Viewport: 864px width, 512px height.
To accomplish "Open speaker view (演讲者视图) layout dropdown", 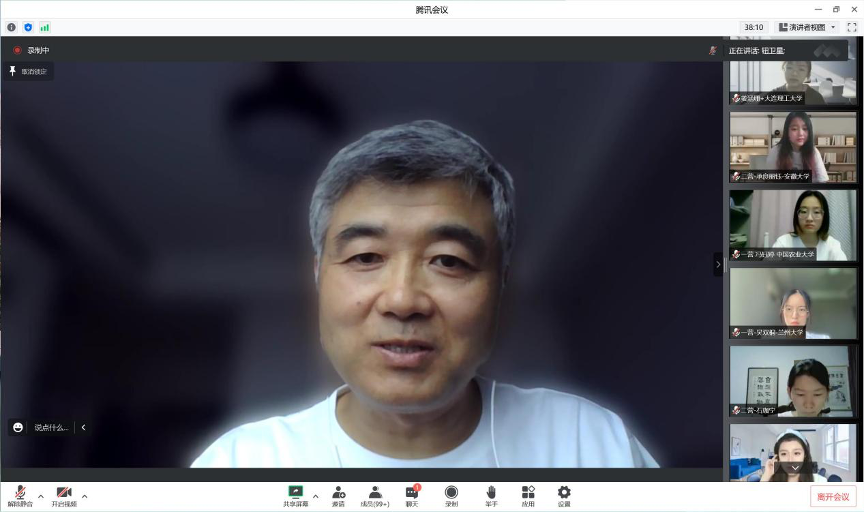I will tap(807, 27).
